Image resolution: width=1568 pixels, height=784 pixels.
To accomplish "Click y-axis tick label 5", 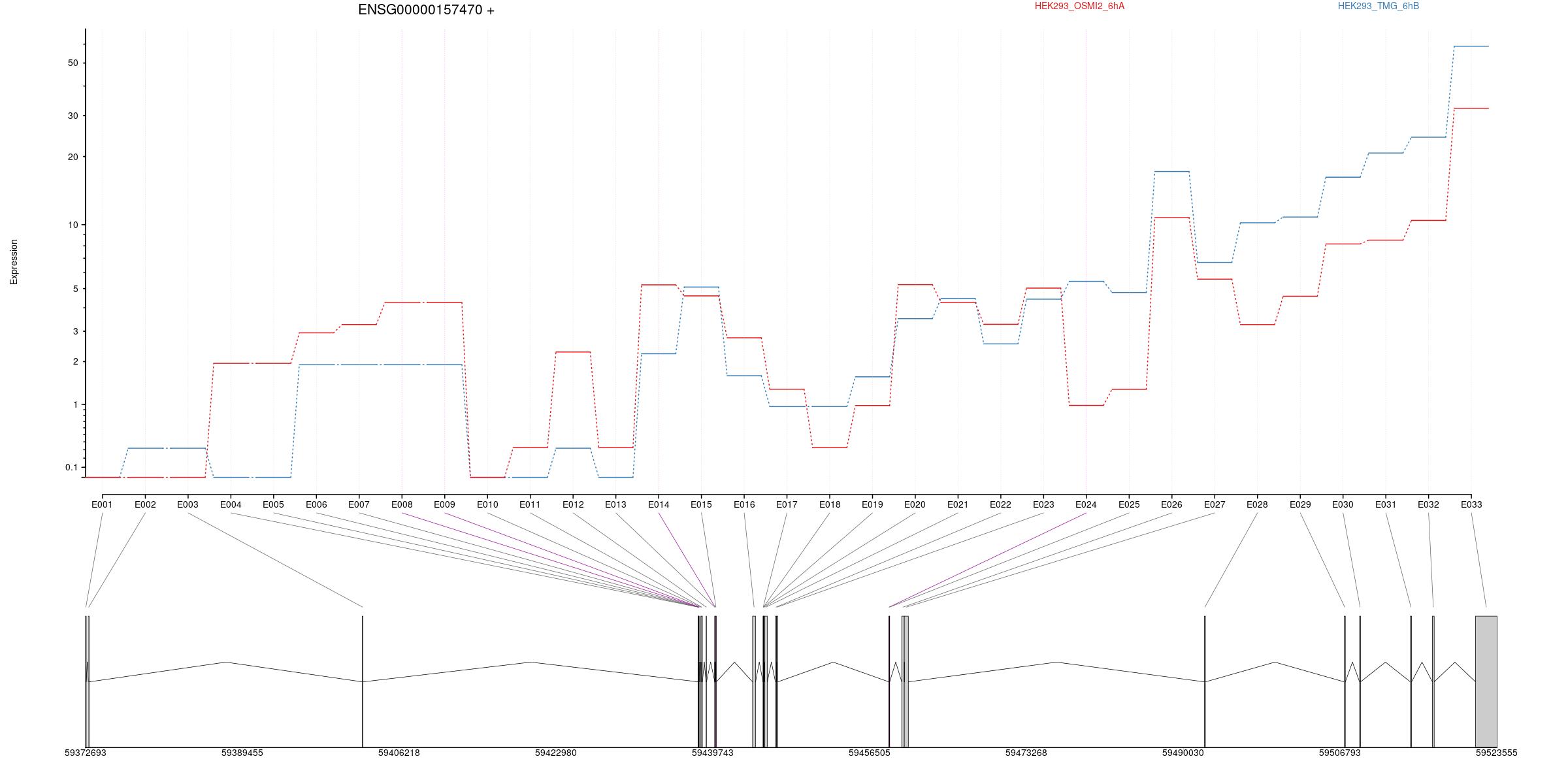I will click(x=75, y=289).
